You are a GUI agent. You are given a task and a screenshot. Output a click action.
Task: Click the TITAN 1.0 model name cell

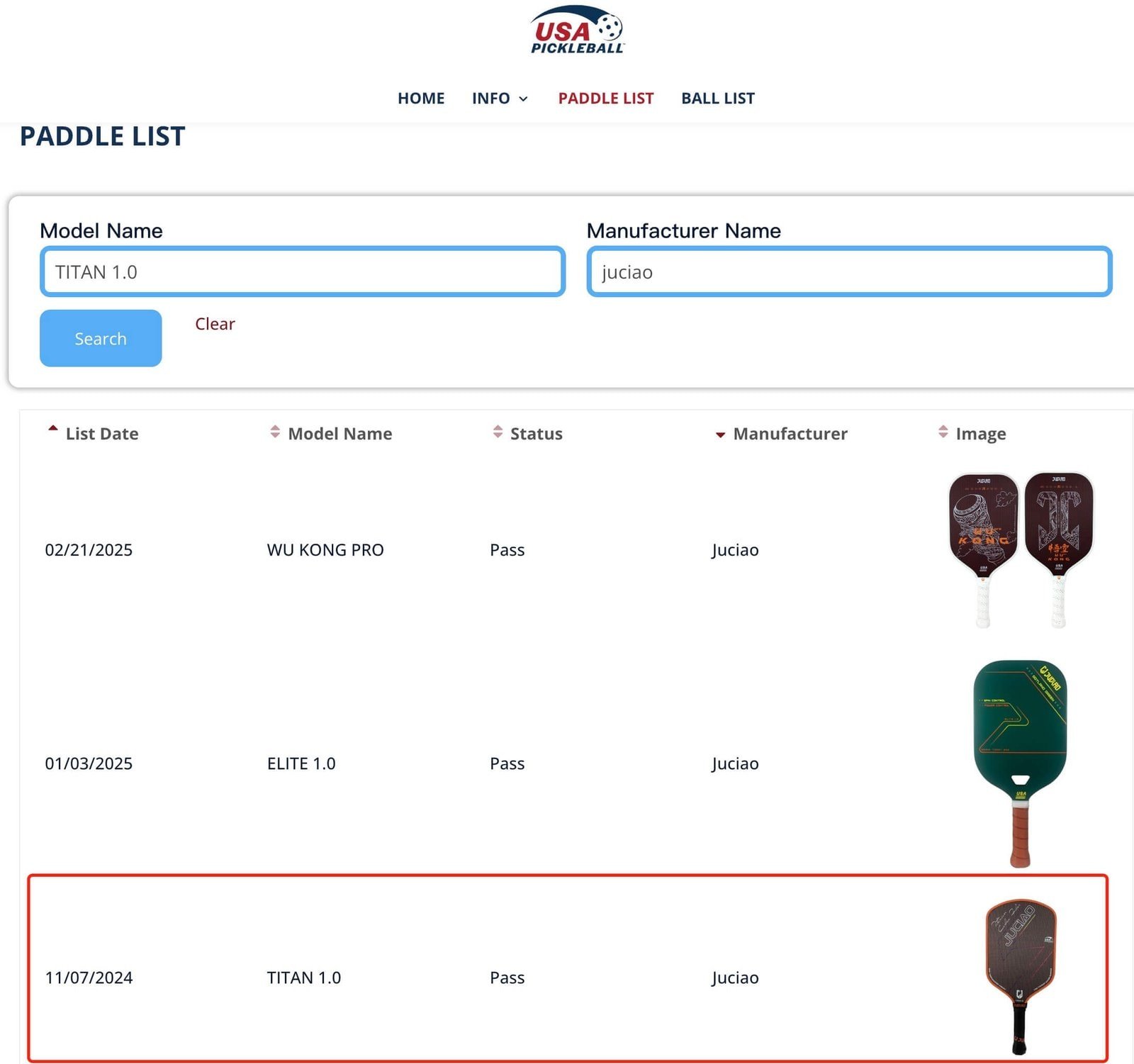tap(304, 978)
